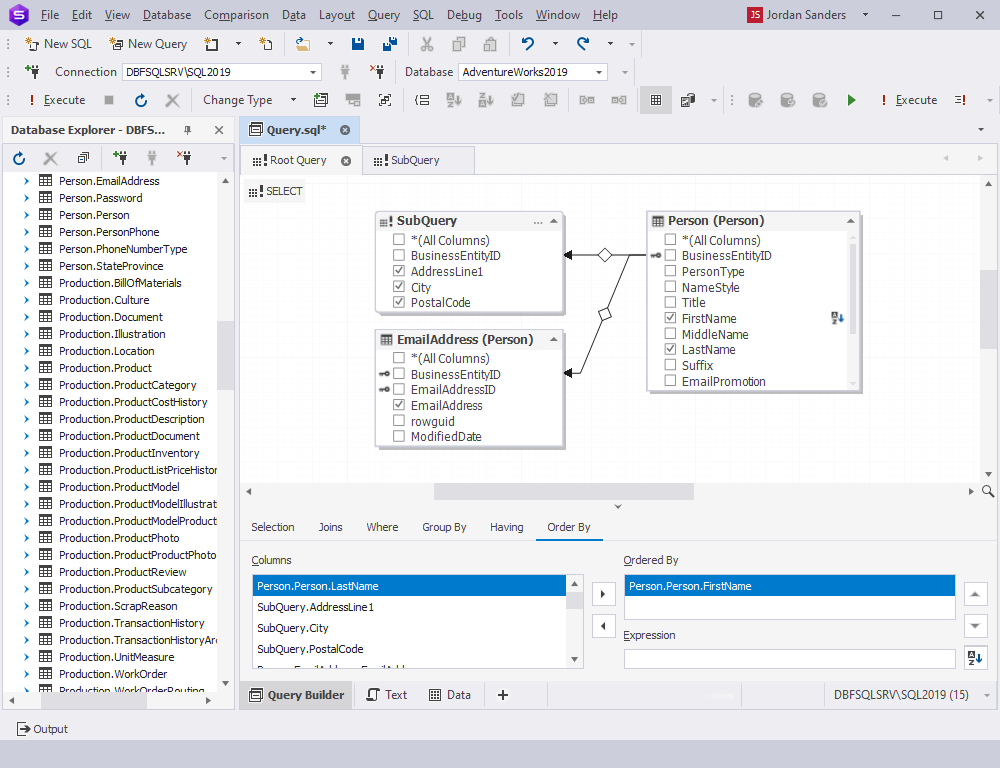Click the Undo arrow icon
This screenshot has width=1000, height=768.
click(x=528, y=44)
